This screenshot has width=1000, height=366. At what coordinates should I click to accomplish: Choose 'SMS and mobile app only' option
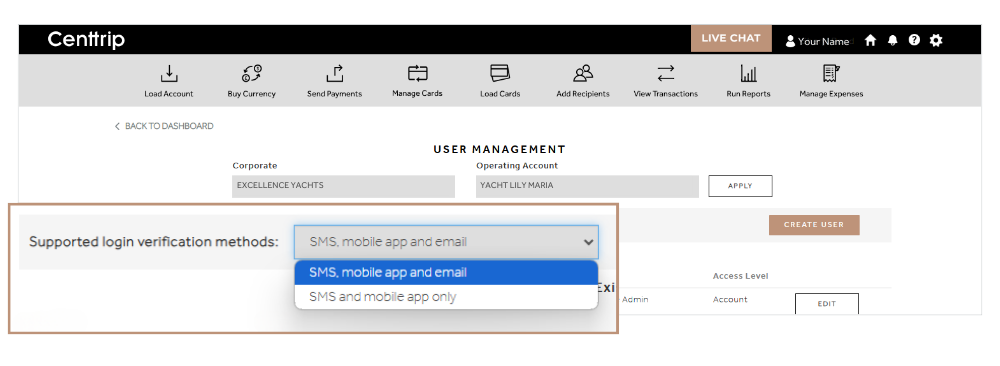click(446, 296)
